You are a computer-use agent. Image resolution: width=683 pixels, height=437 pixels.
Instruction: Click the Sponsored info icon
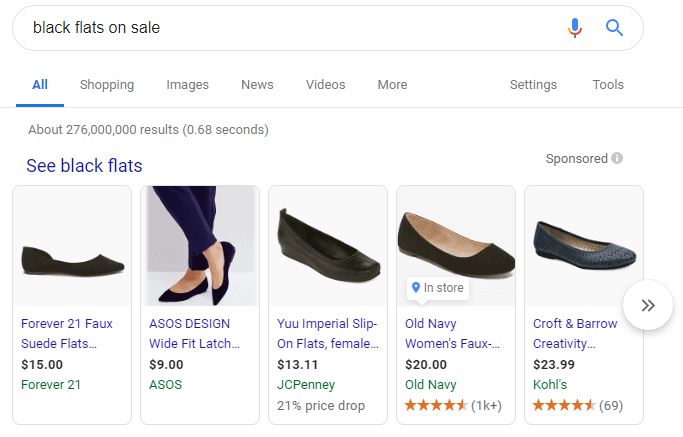[x=617, y=158]
